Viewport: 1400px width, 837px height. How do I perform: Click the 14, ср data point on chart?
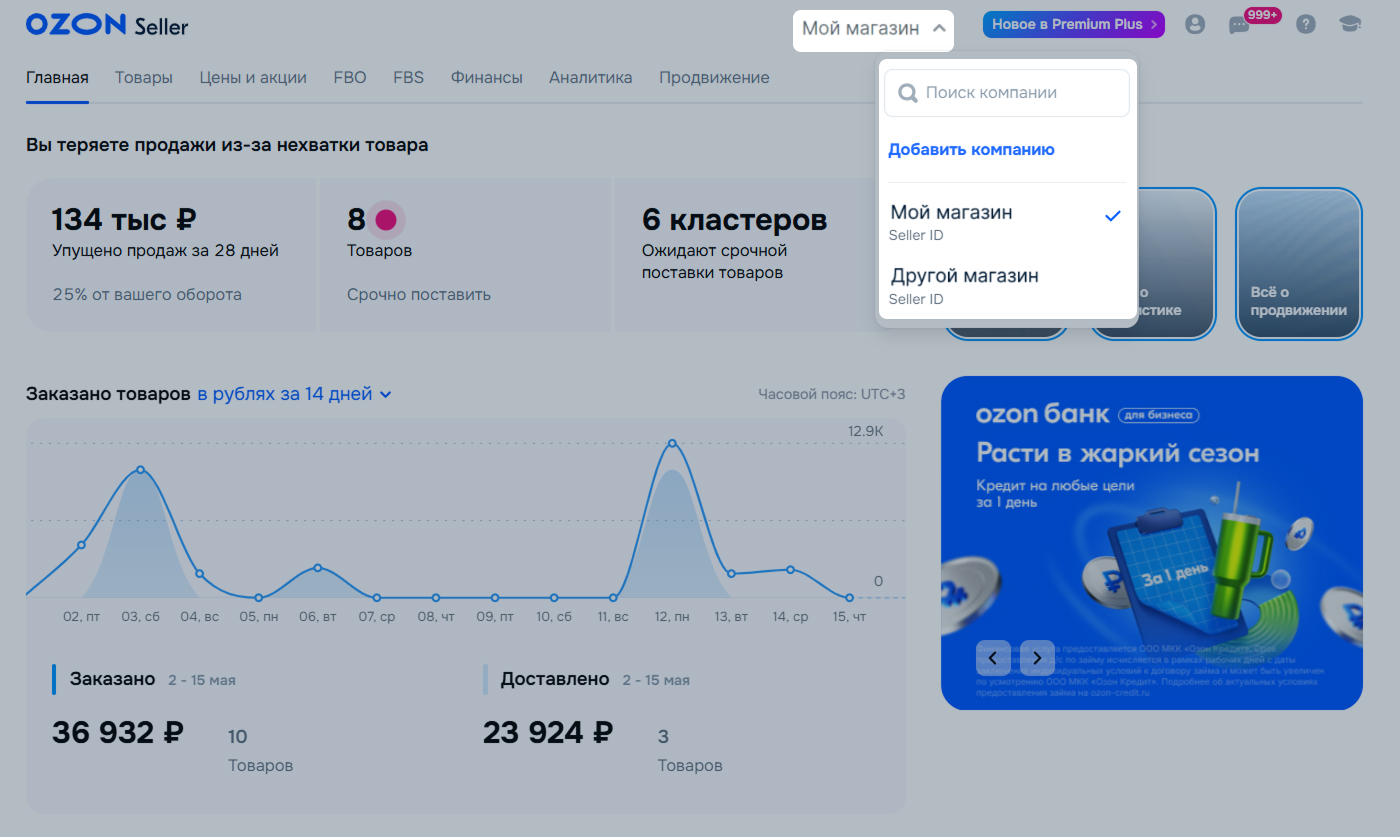click(790, 569)
